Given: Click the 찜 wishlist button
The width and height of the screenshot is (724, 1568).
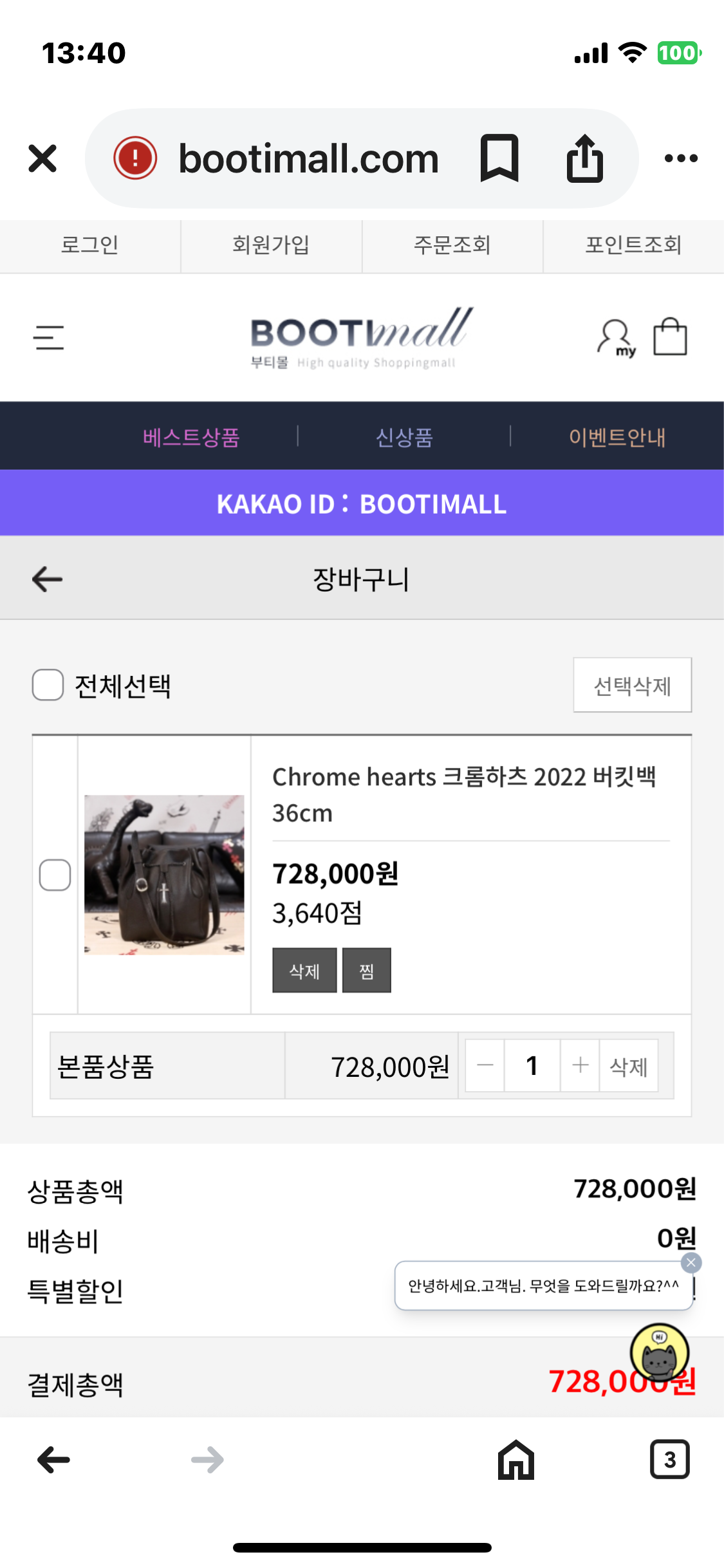Looking at the screenshot, I should (x=366, y=971).
